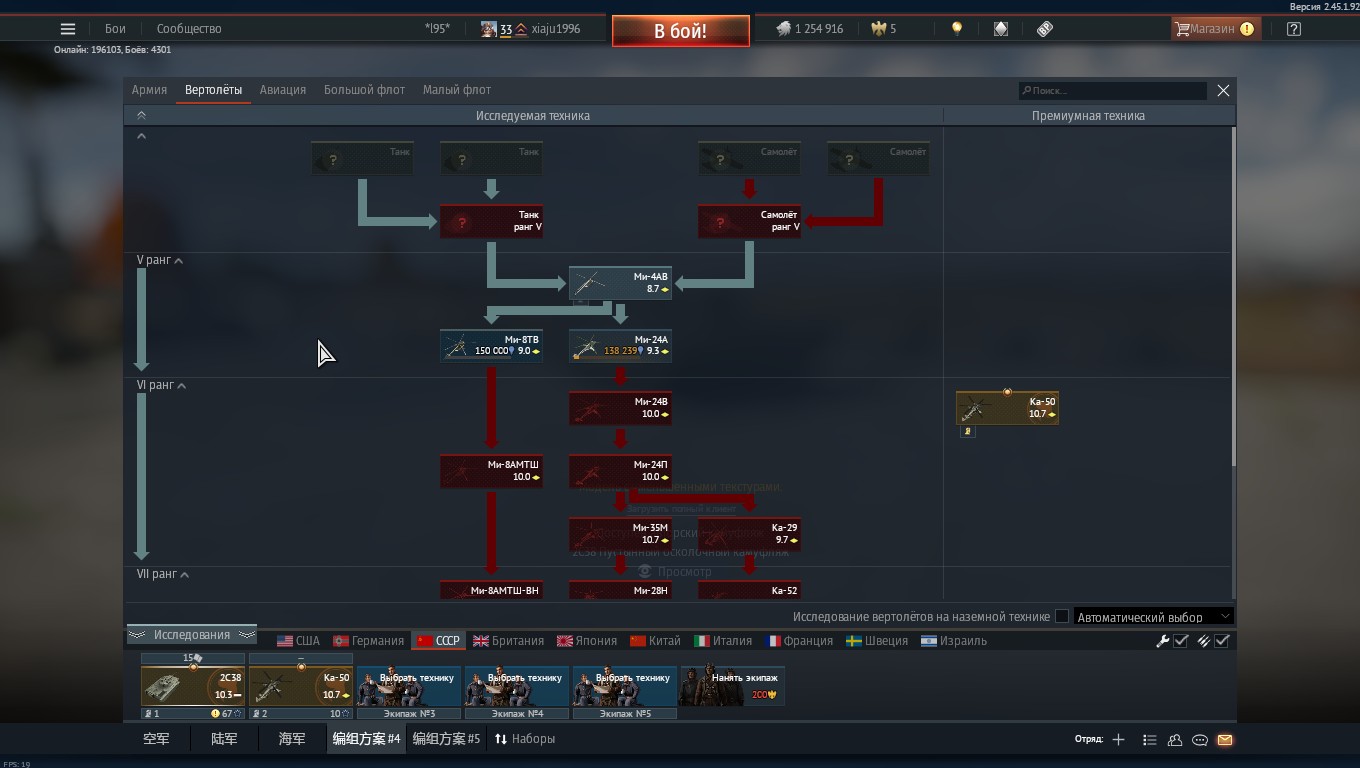Viewport: 1360px width, 768px height.
Task: Switch to the Авиация tab
Action: coord(283,90)
